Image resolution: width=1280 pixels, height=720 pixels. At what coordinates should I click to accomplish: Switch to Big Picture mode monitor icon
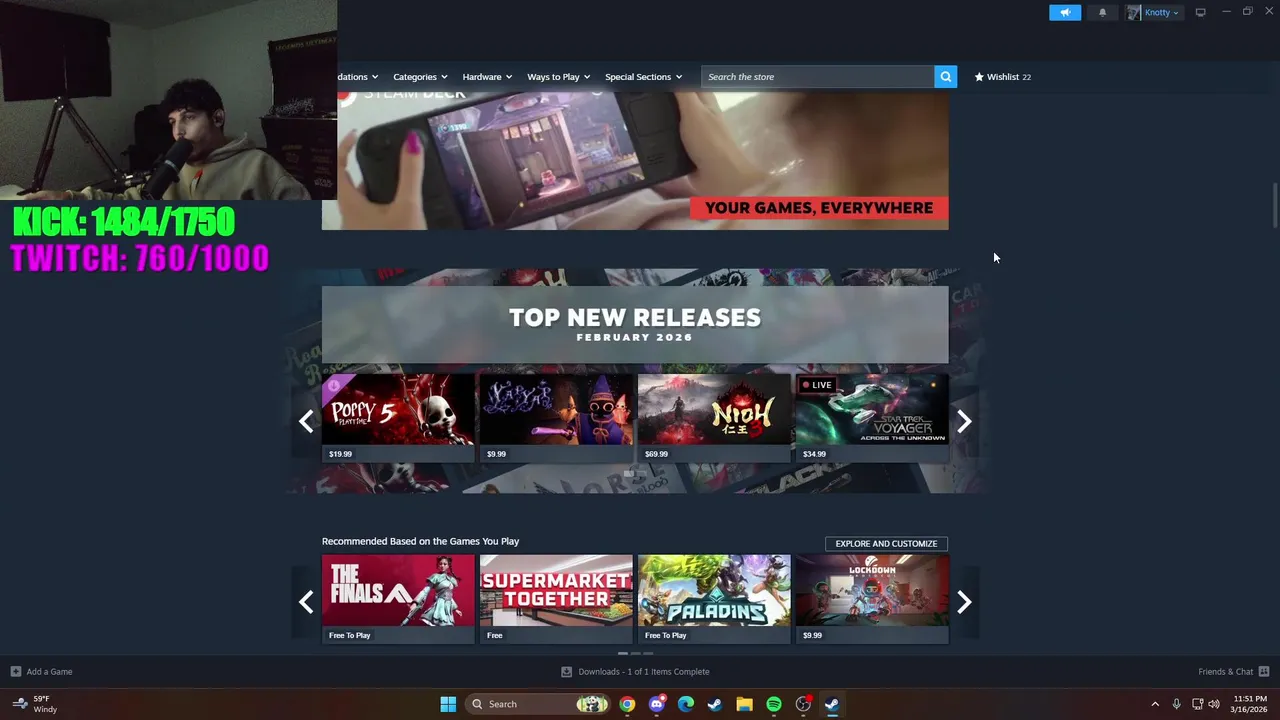tap(1200, 12)
